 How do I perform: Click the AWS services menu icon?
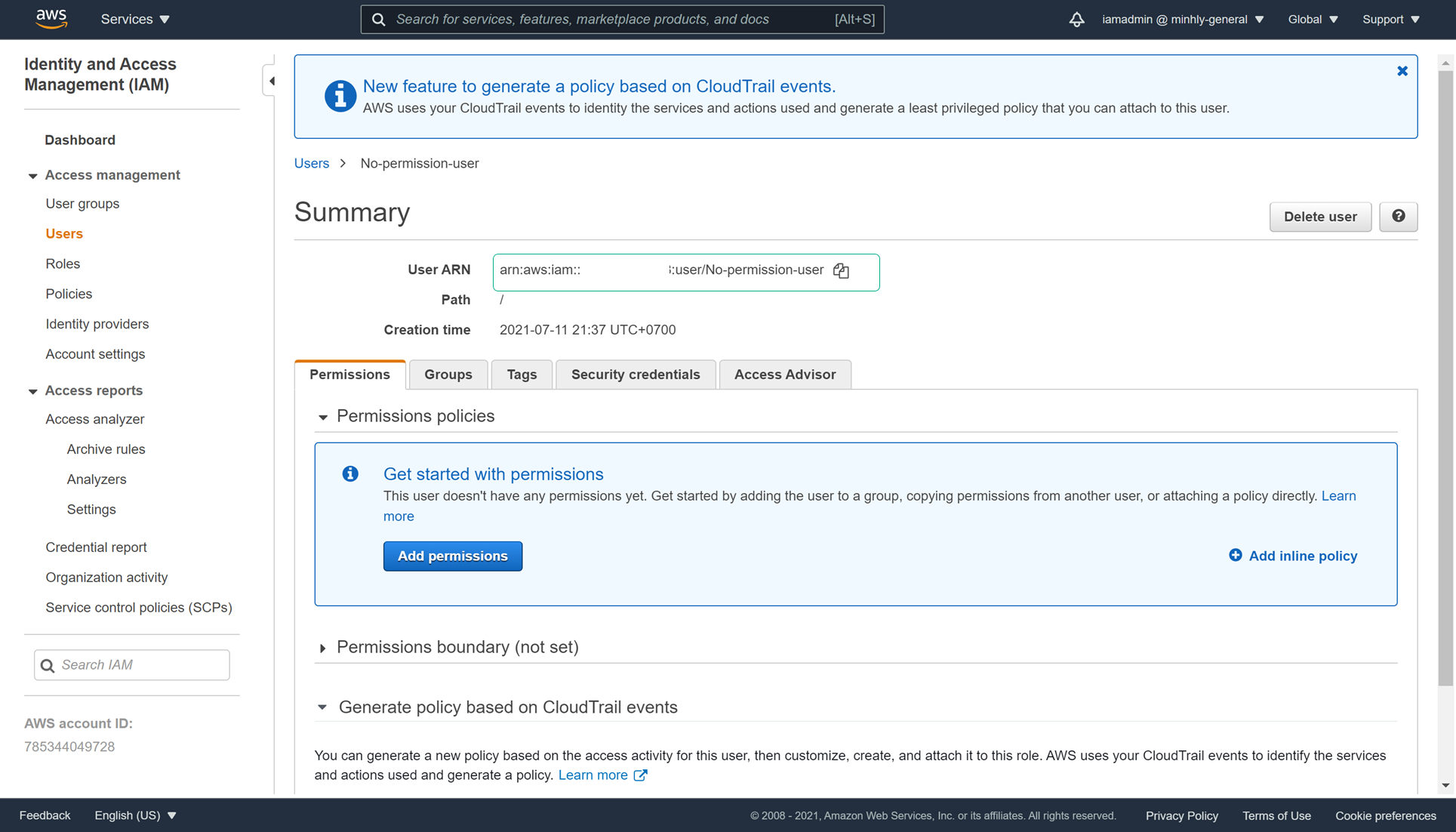coord(136,19)
